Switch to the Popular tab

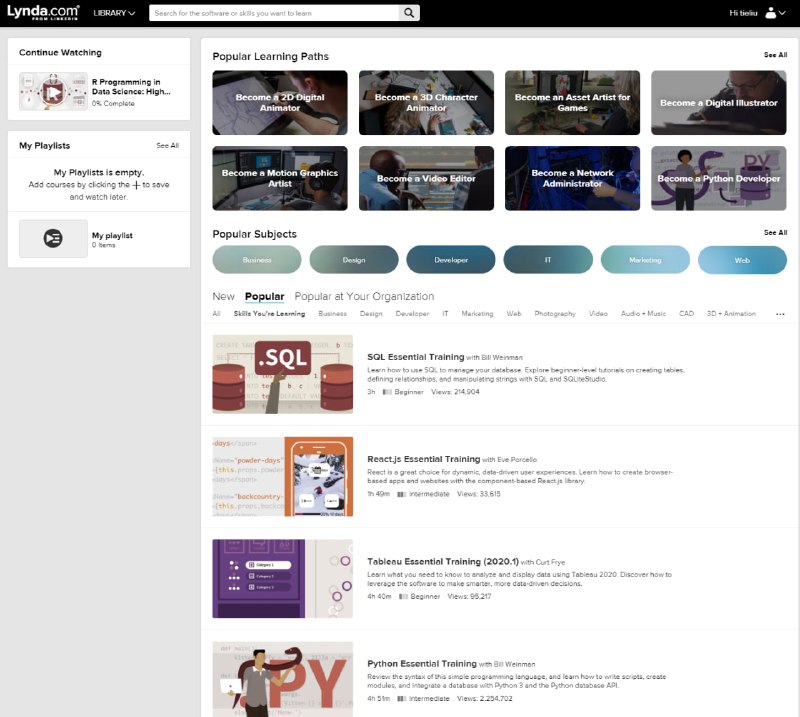click(264, 296)
